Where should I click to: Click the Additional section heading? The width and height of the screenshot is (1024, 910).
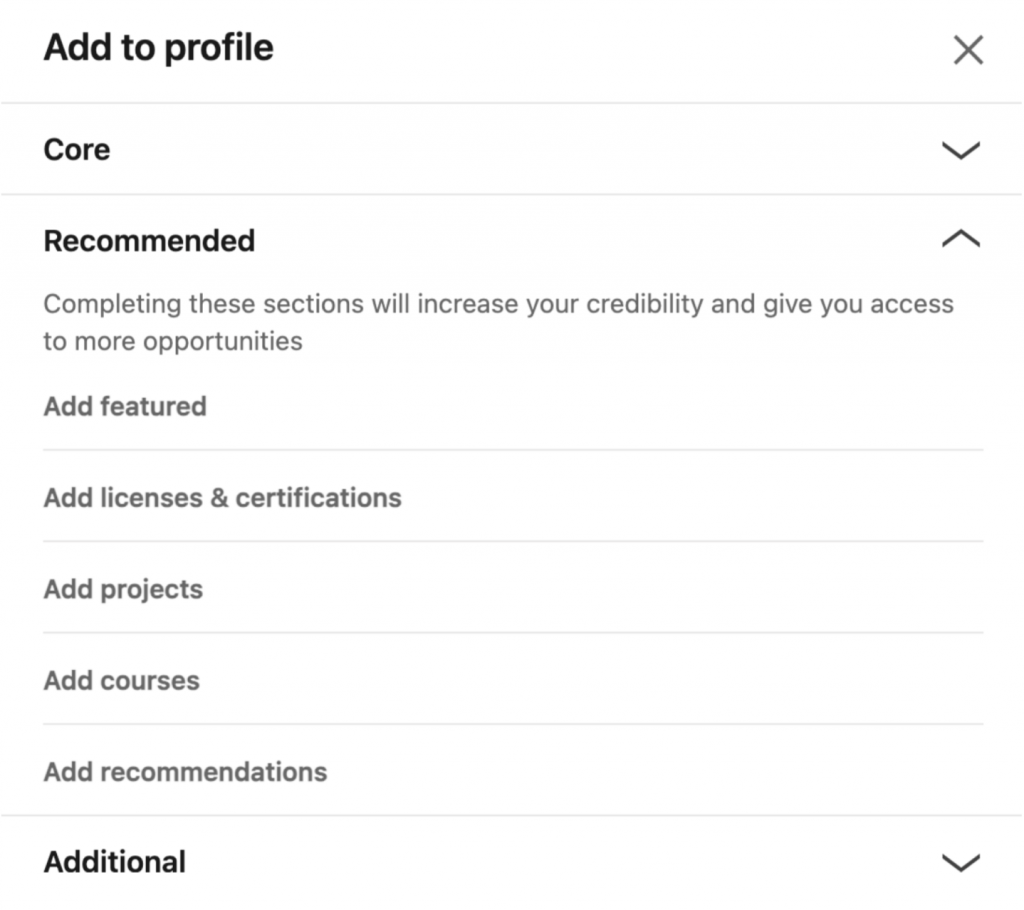tap(115, 862)
